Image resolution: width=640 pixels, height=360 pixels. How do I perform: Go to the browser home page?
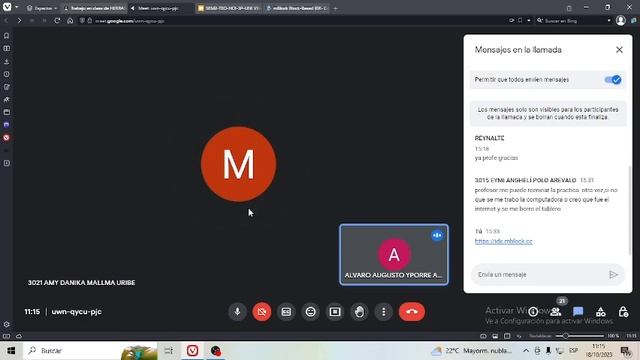pos(70,20)
